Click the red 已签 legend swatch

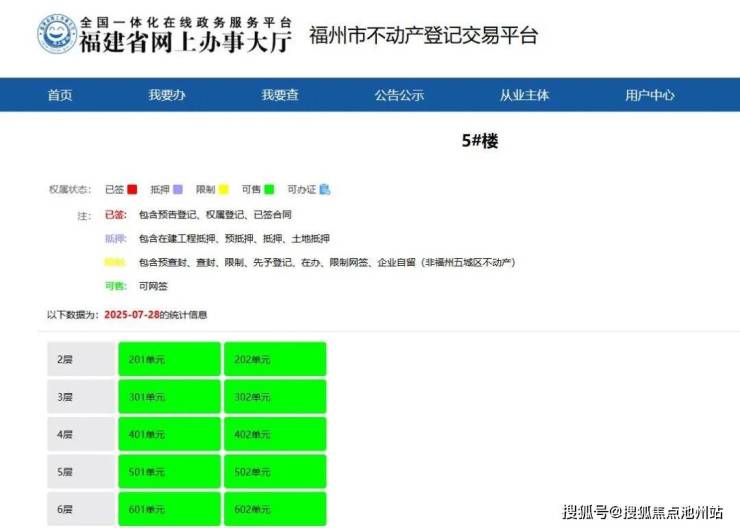131,189
